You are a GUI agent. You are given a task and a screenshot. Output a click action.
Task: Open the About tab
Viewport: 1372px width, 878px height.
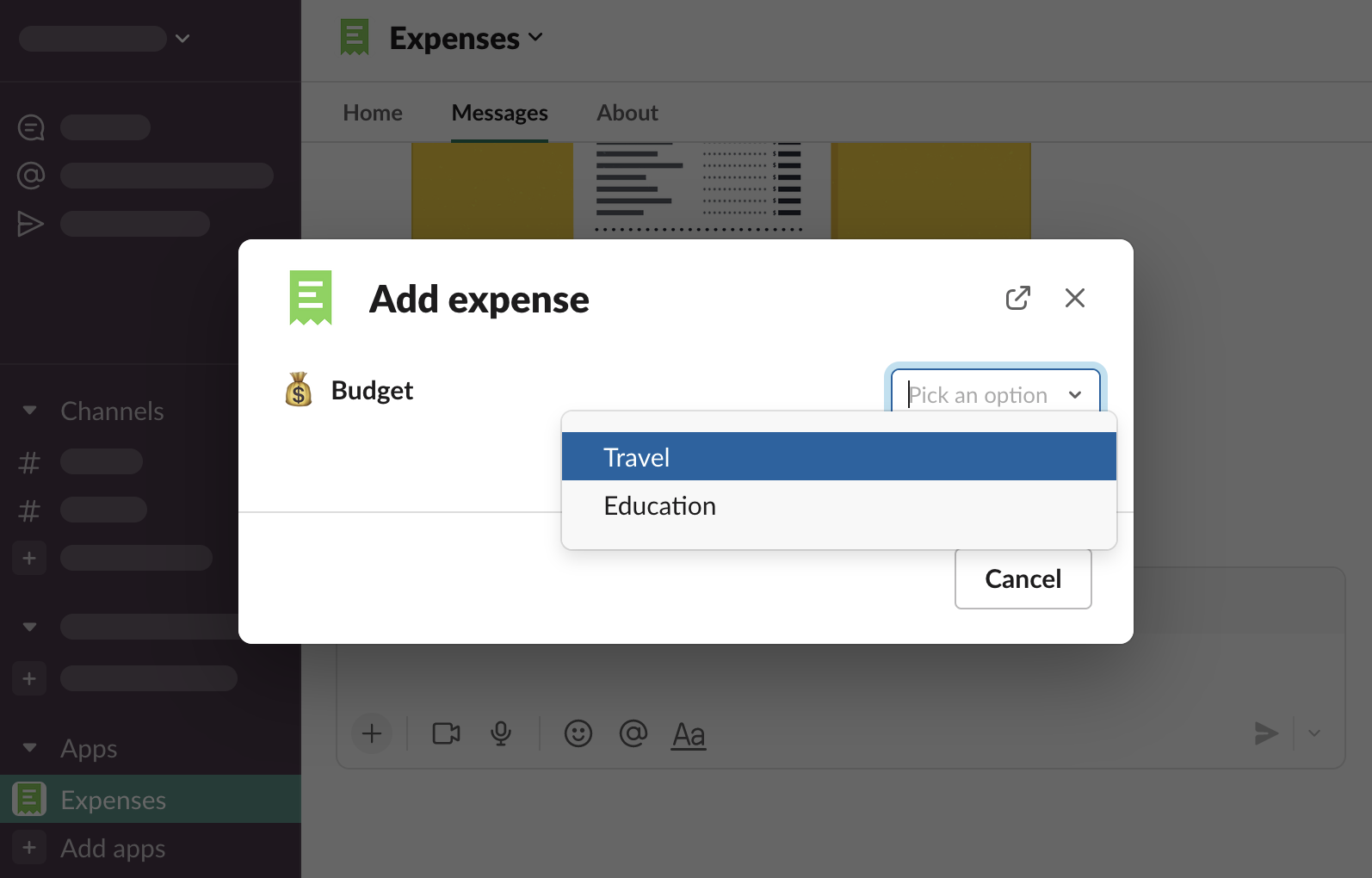pyautogui.click(x=627, y=113)
